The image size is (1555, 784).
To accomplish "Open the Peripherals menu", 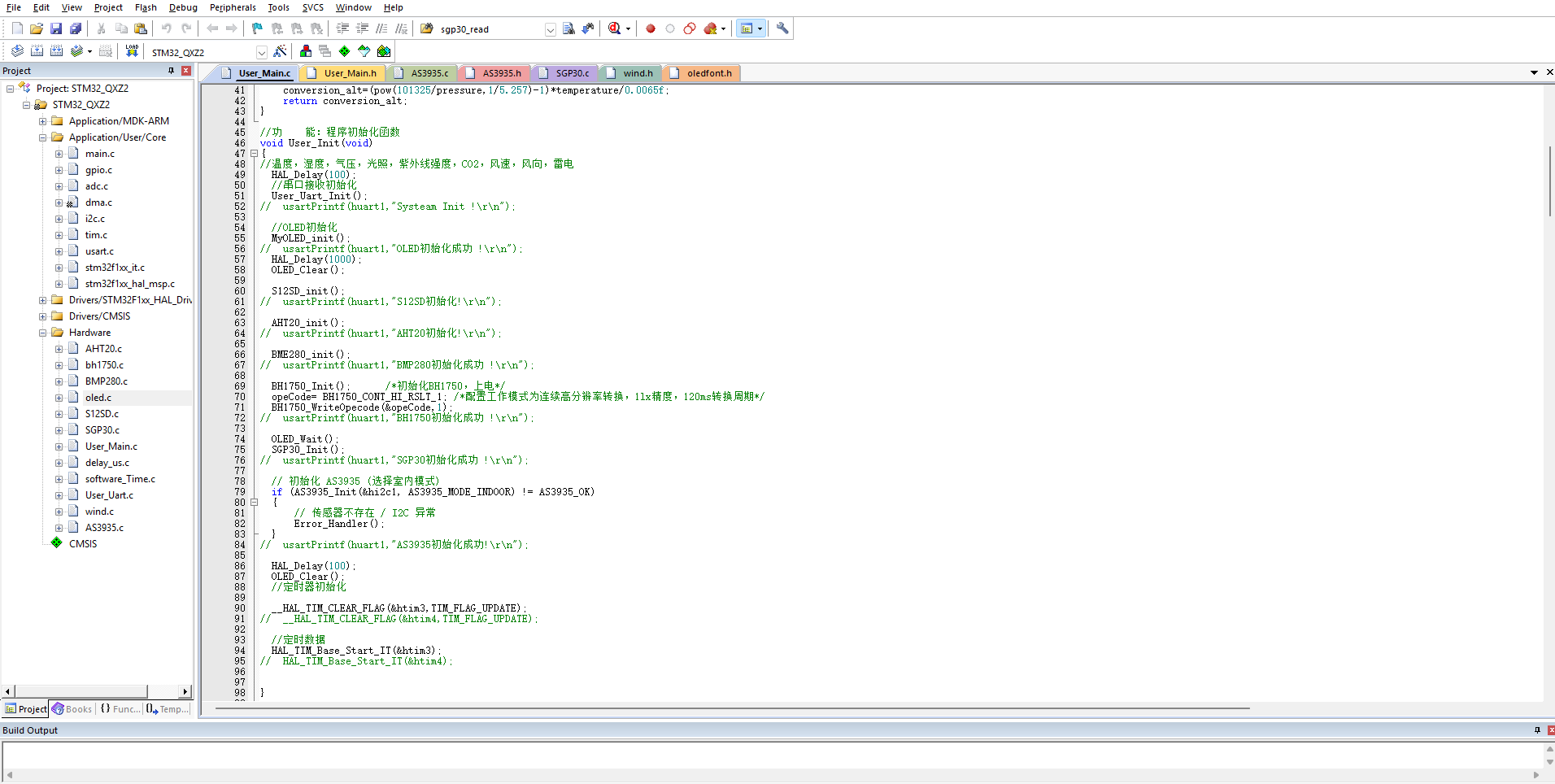I will [x=233, y=7].
